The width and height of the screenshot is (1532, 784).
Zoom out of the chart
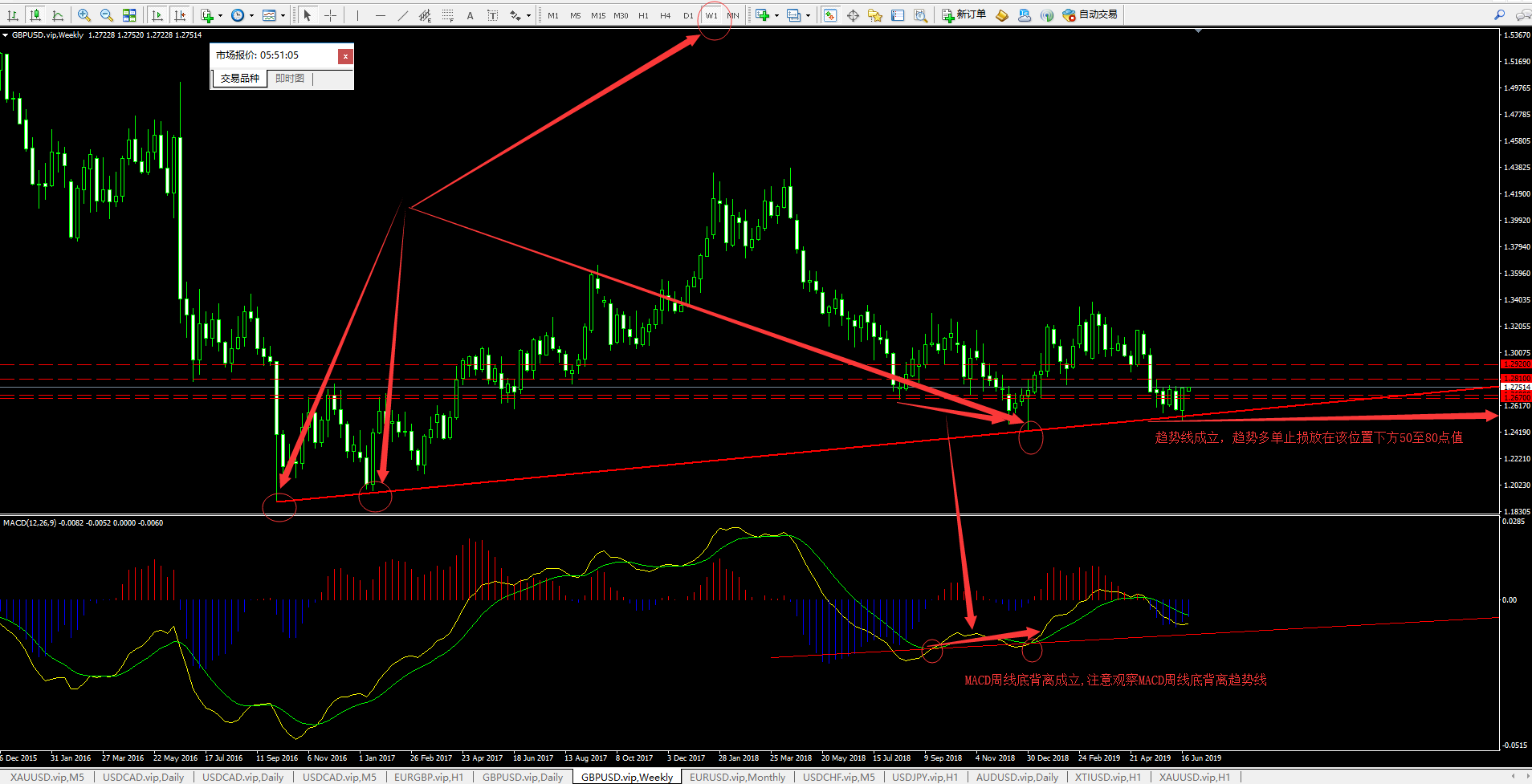106,15
